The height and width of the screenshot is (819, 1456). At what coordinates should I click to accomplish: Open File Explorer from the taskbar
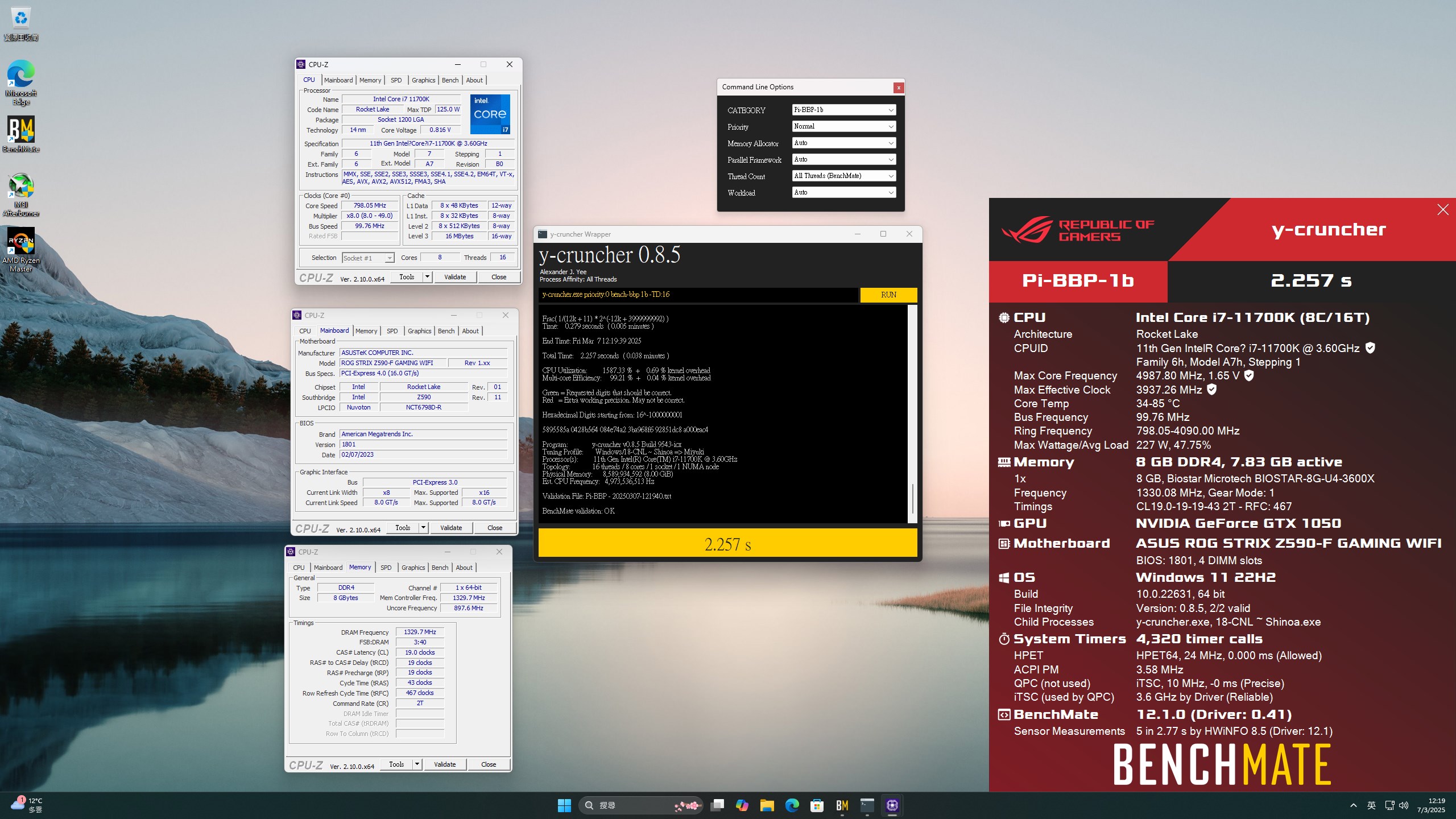point(767,805)
